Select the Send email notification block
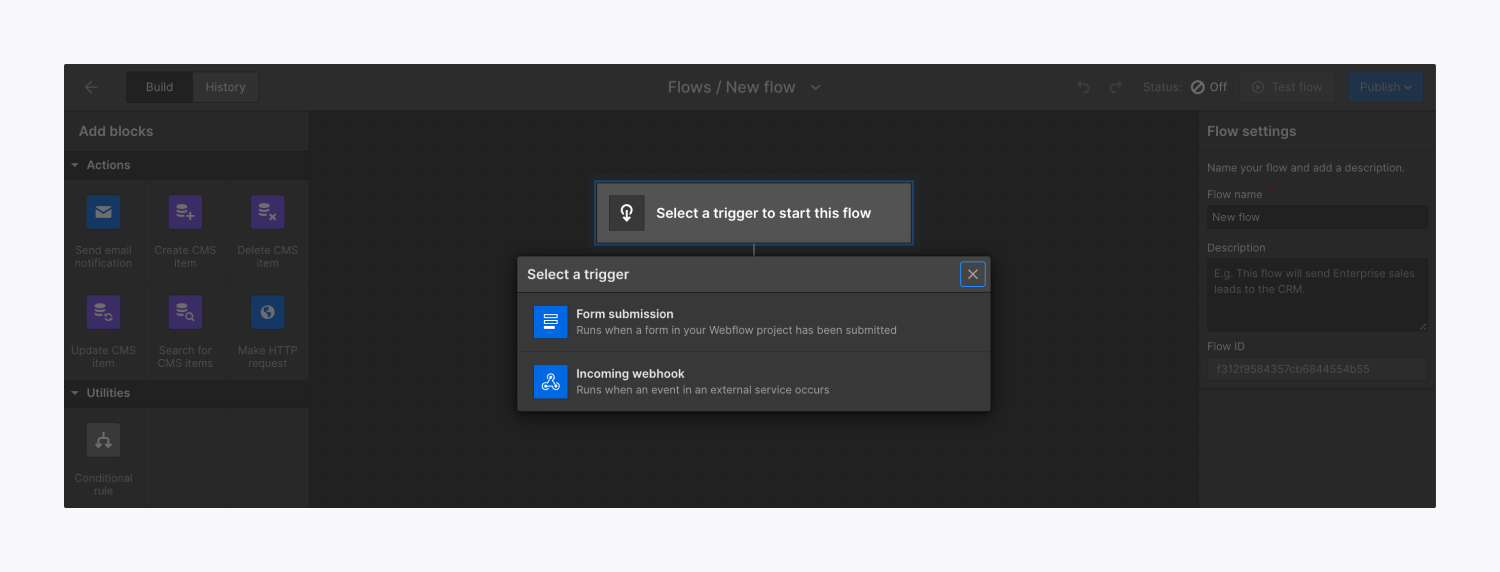The height and width of the screenshot is (572, 1500). click(x=104, y=230)
